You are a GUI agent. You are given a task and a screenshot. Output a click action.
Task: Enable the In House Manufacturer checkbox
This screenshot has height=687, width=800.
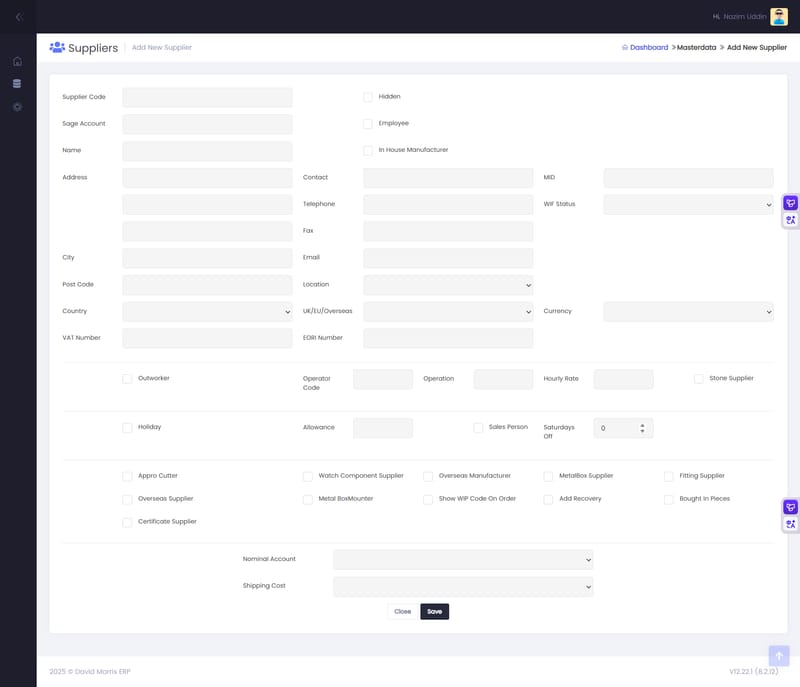click(368, 151)
